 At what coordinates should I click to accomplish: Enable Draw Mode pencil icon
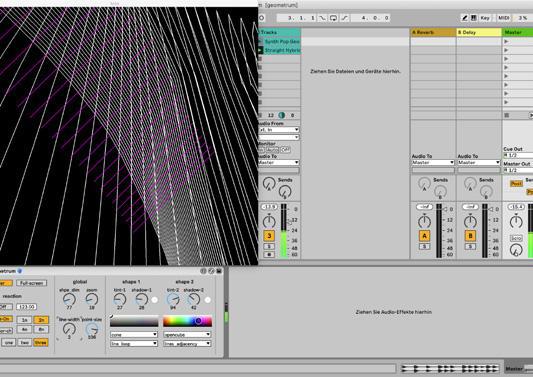coord(464,18)
